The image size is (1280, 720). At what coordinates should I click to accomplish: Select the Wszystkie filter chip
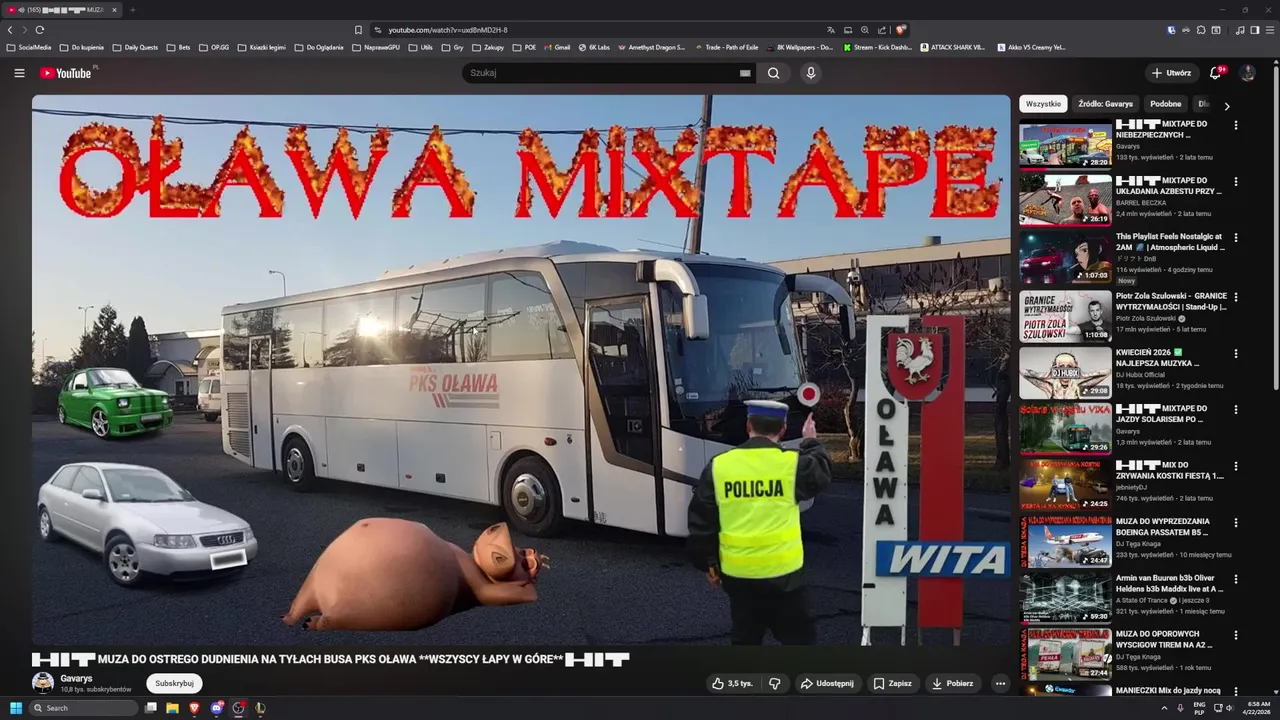[x=1043, y=104]
